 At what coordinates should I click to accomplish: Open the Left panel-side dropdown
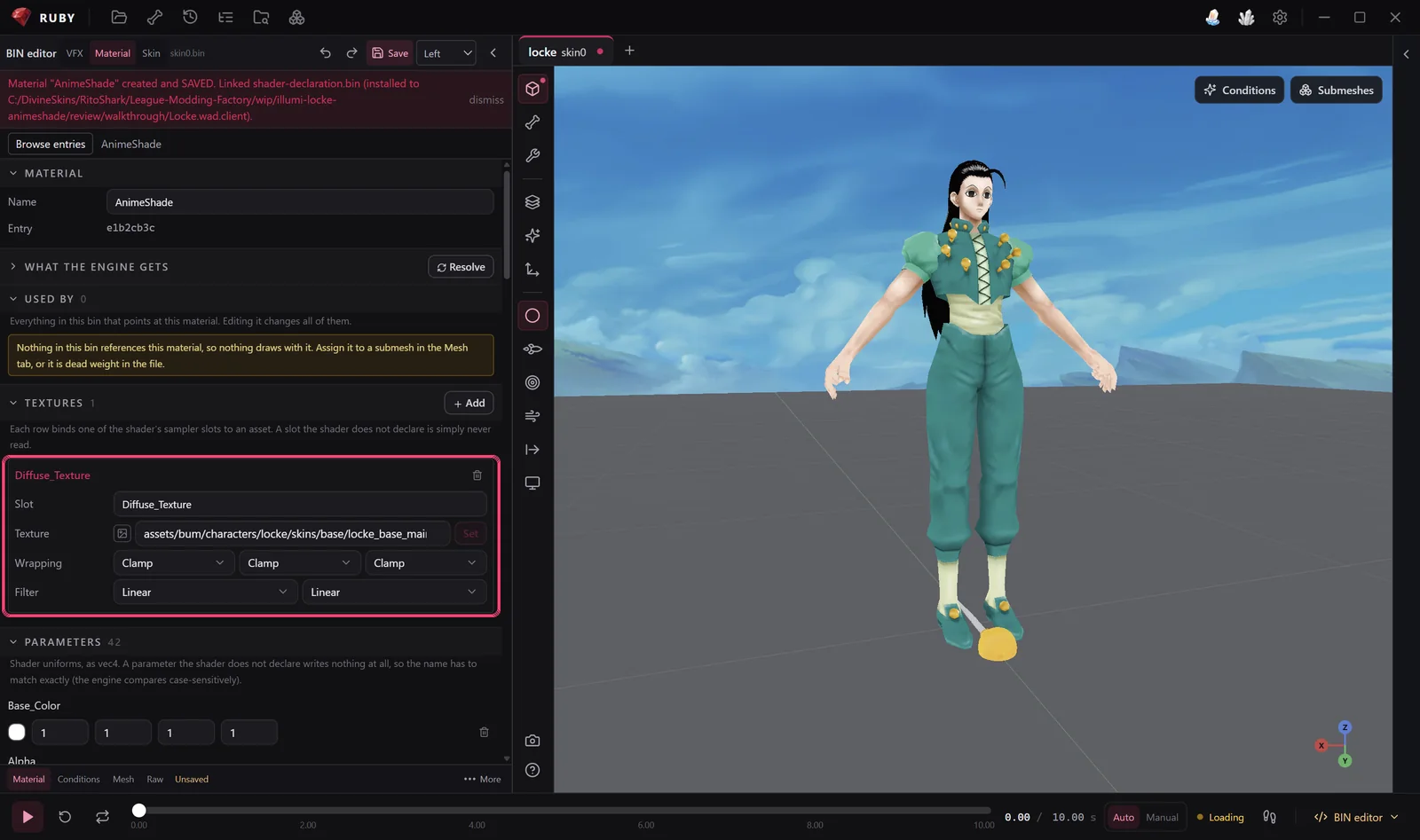point(446,53)
